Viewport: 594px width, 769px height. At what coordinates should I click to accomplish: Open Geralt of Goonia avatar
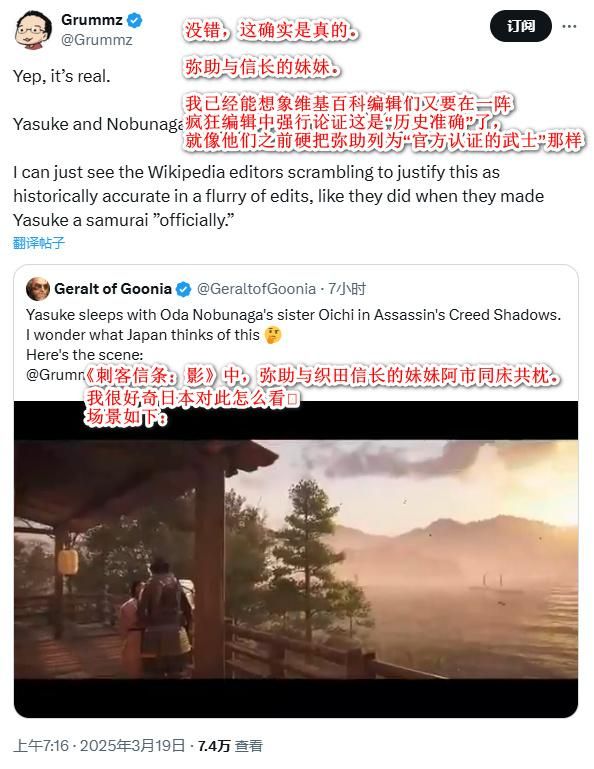coord(38,289)
